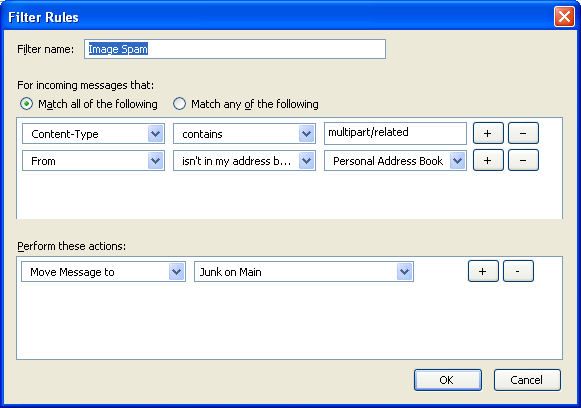Open the Content-Type header dropdown

93,133
